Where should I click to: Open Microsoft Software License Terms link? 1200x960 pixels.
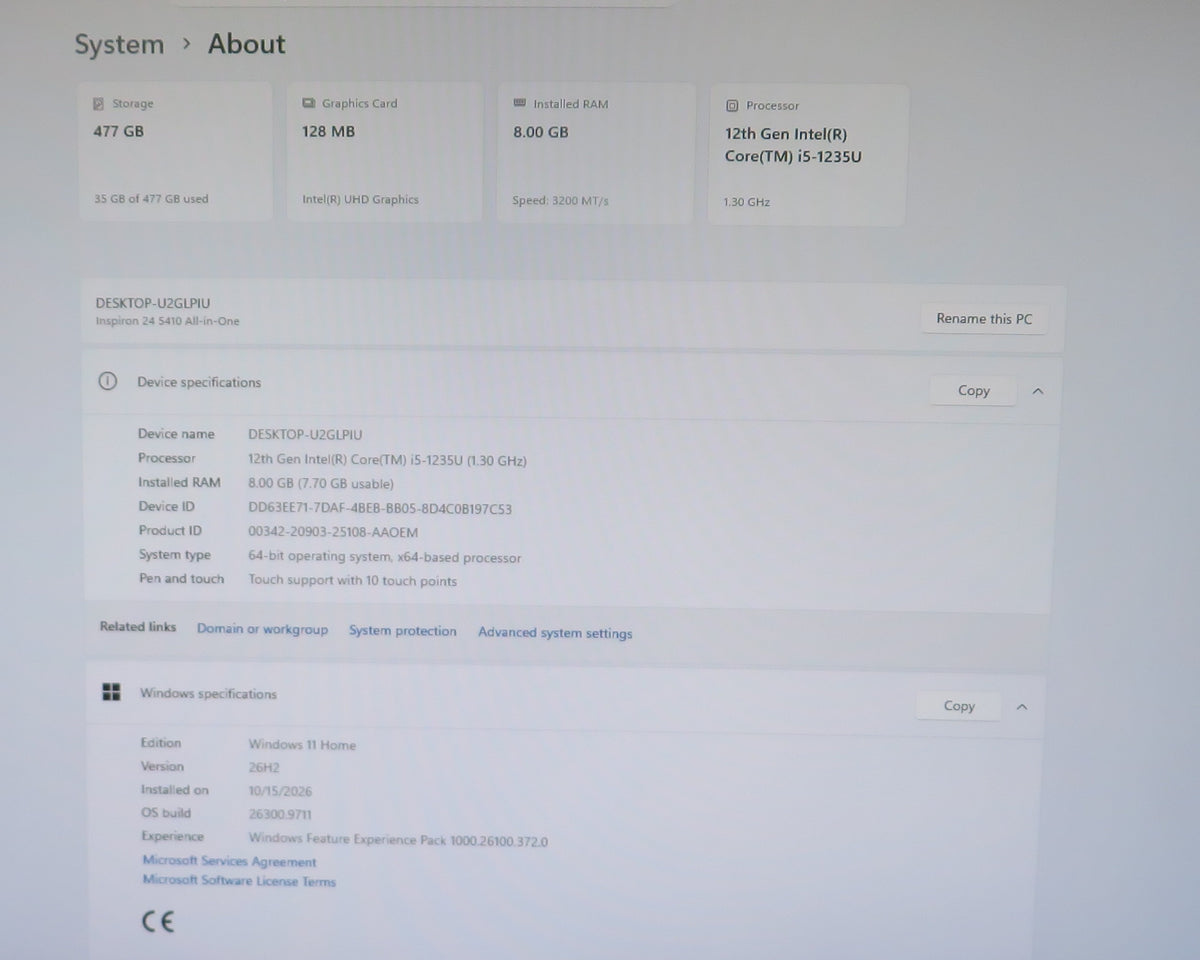click(239, 881)
